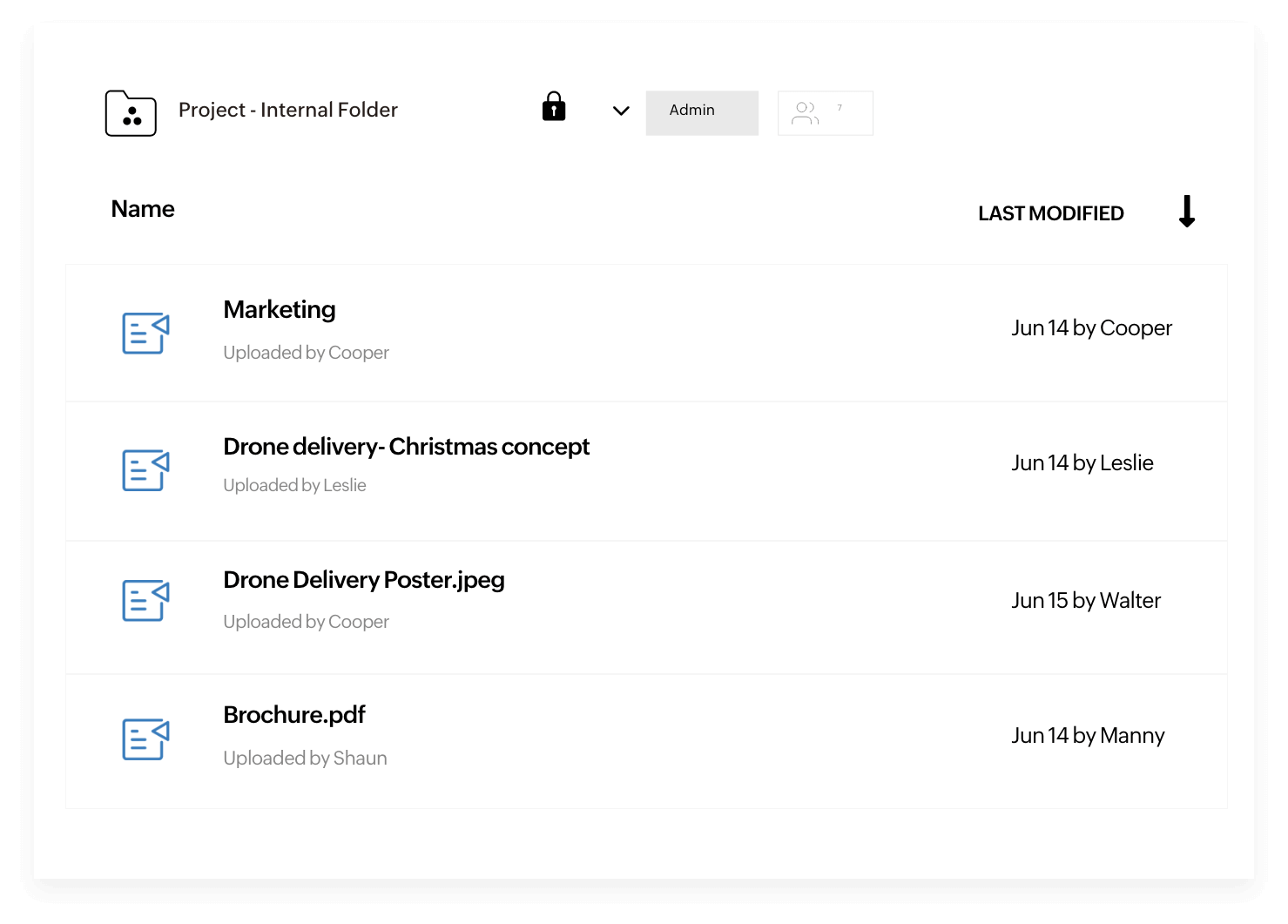Click the Brochure.pdf file icon

click(x=145, y=739)
